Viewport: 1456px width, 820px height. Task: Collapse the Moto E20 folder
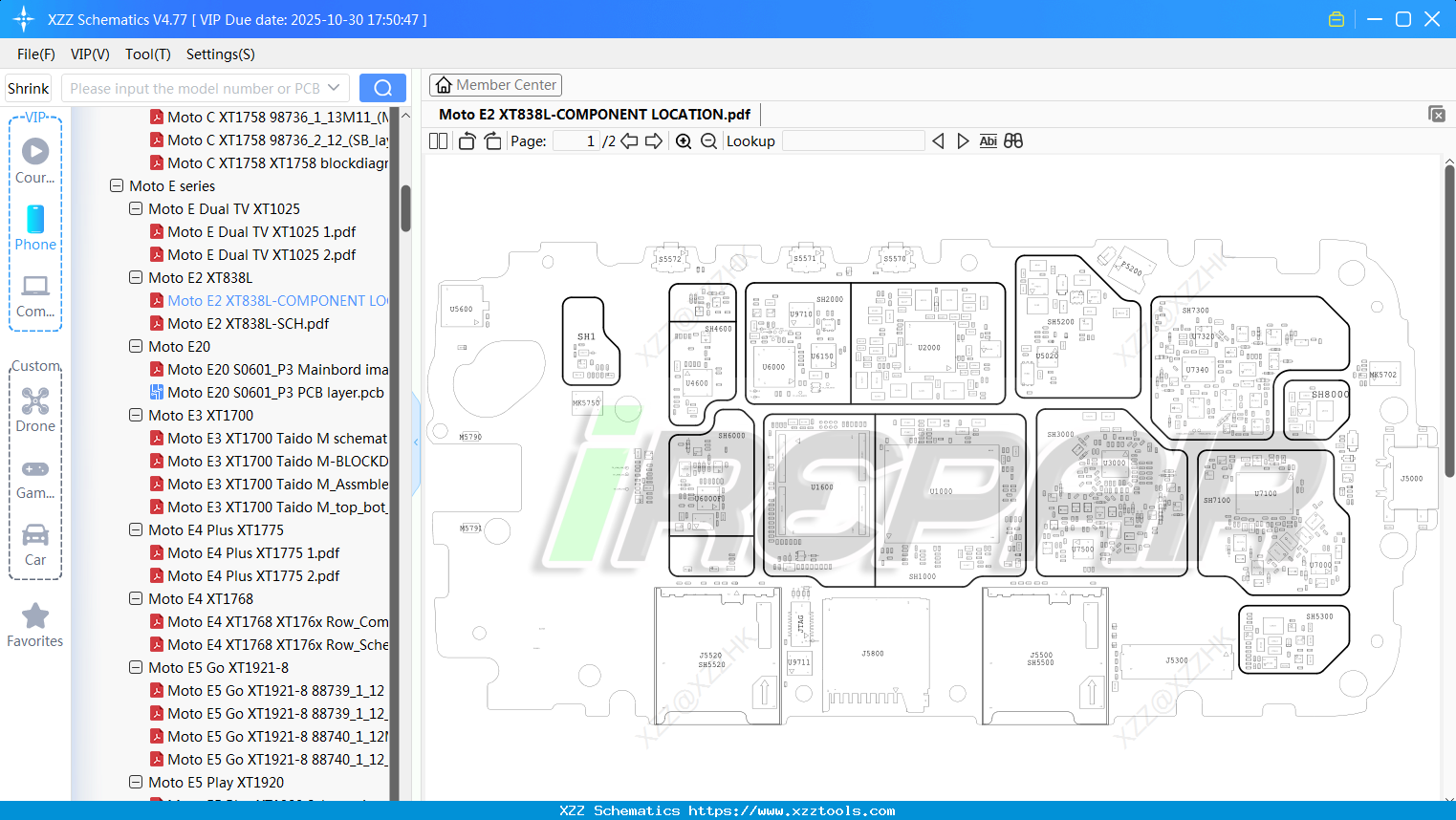click(135, 346)
